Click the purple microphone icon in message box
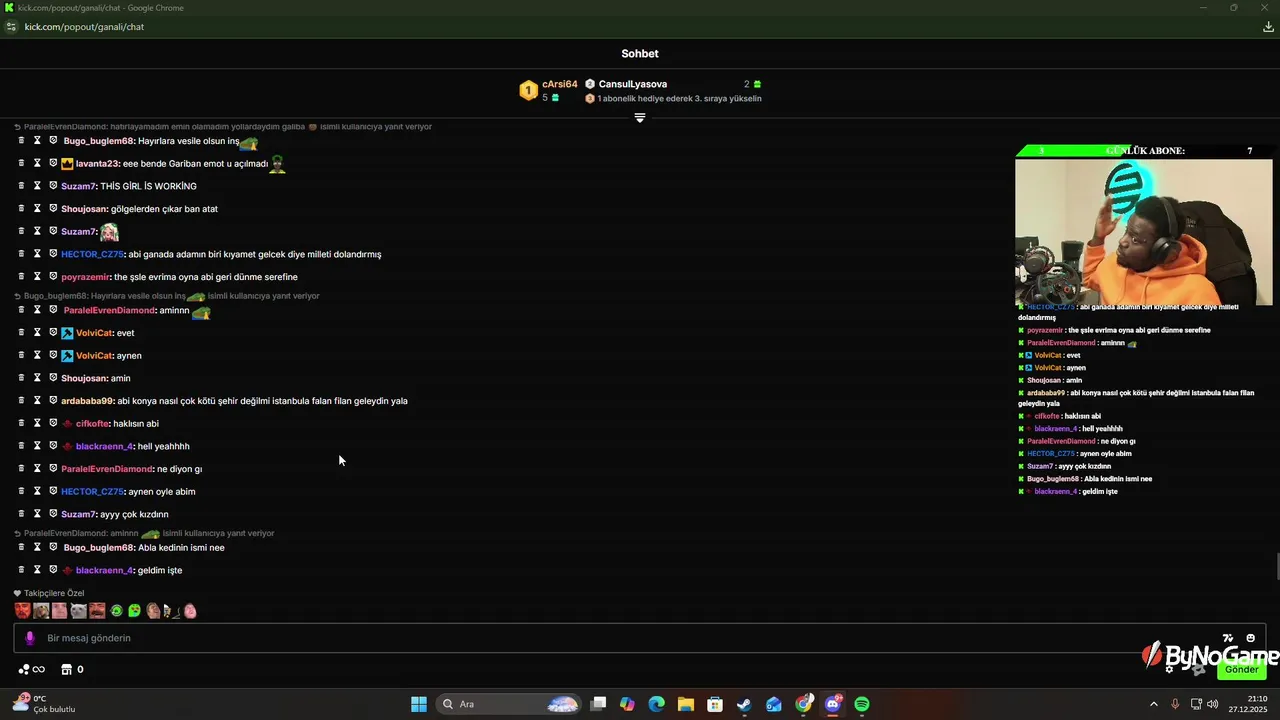1280x720 pixels. [30, 638]
